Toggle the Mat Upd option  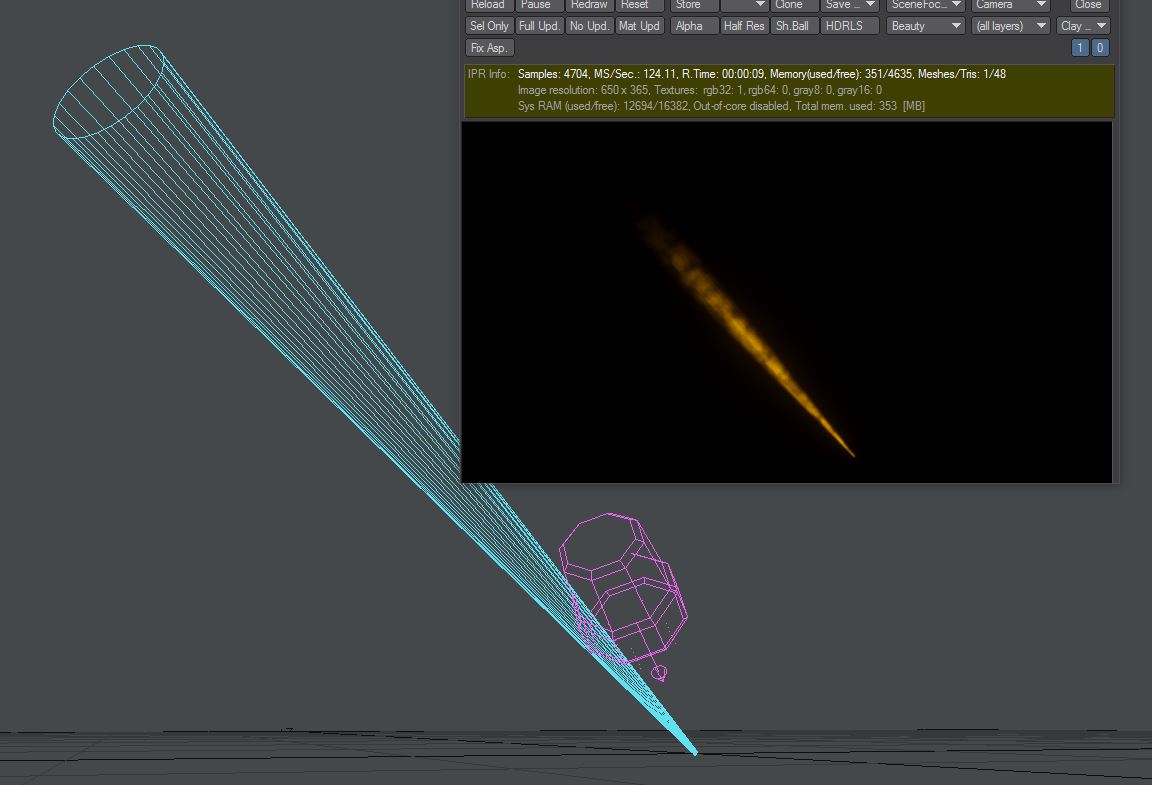click(639, 26)
